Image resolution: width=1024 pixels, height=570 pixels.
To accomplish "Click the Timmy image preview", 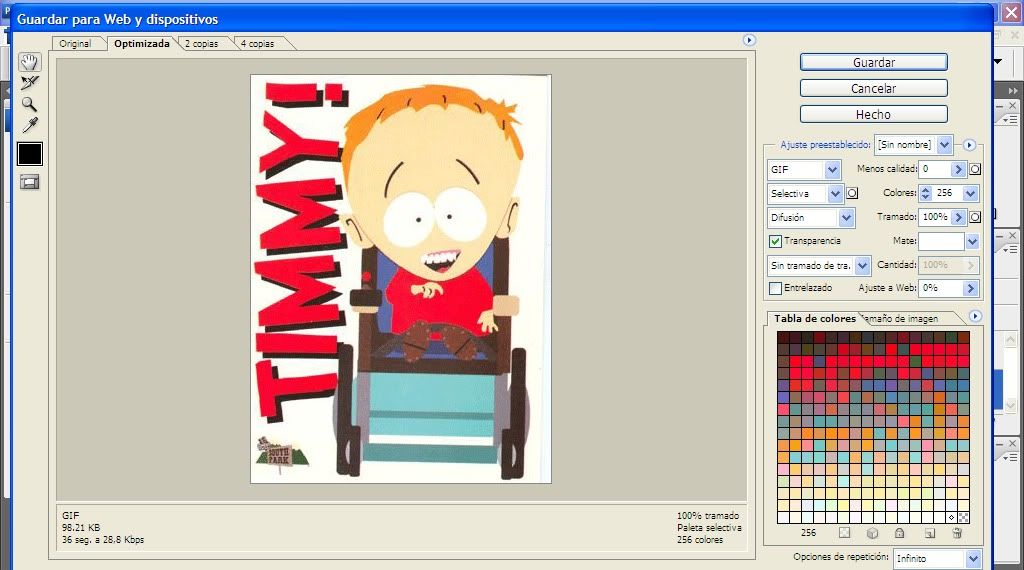I will 401,279.
